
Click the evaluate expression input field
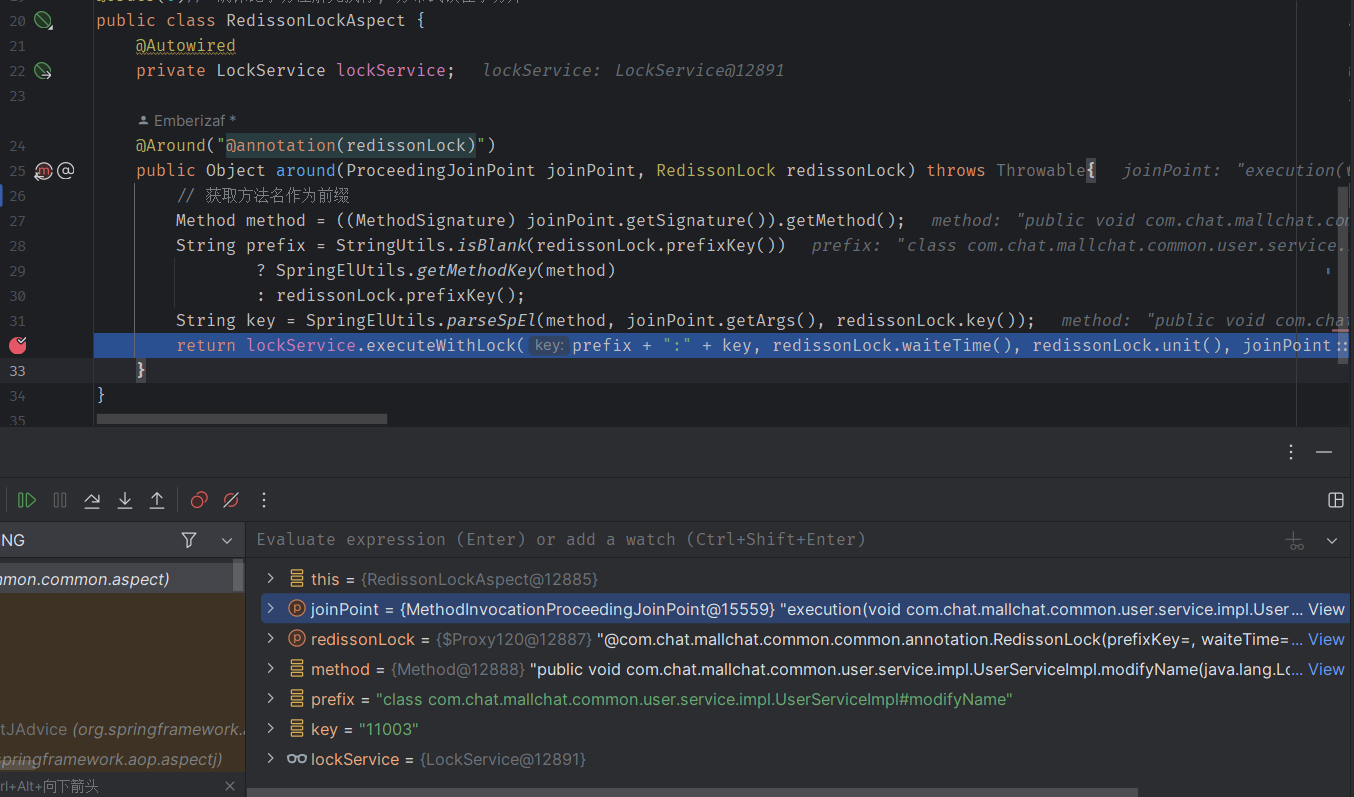765,540
